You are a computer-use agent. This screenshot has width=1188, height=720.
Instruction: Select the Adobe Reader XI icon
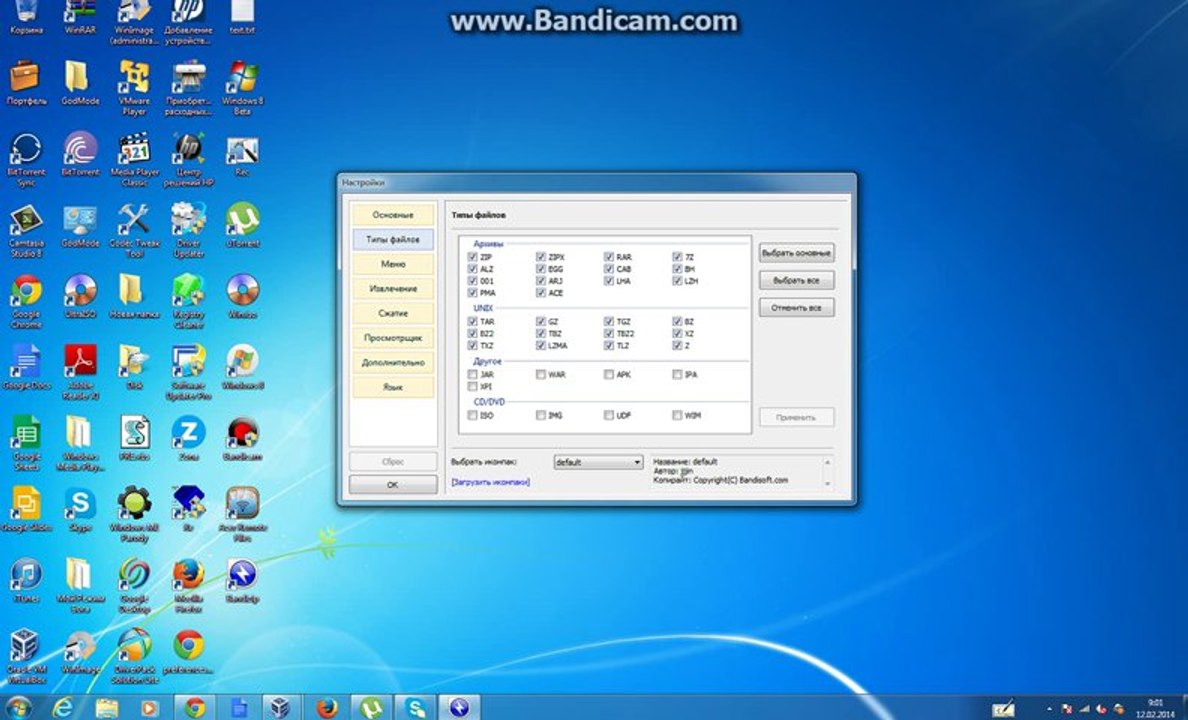pos(80,372)
